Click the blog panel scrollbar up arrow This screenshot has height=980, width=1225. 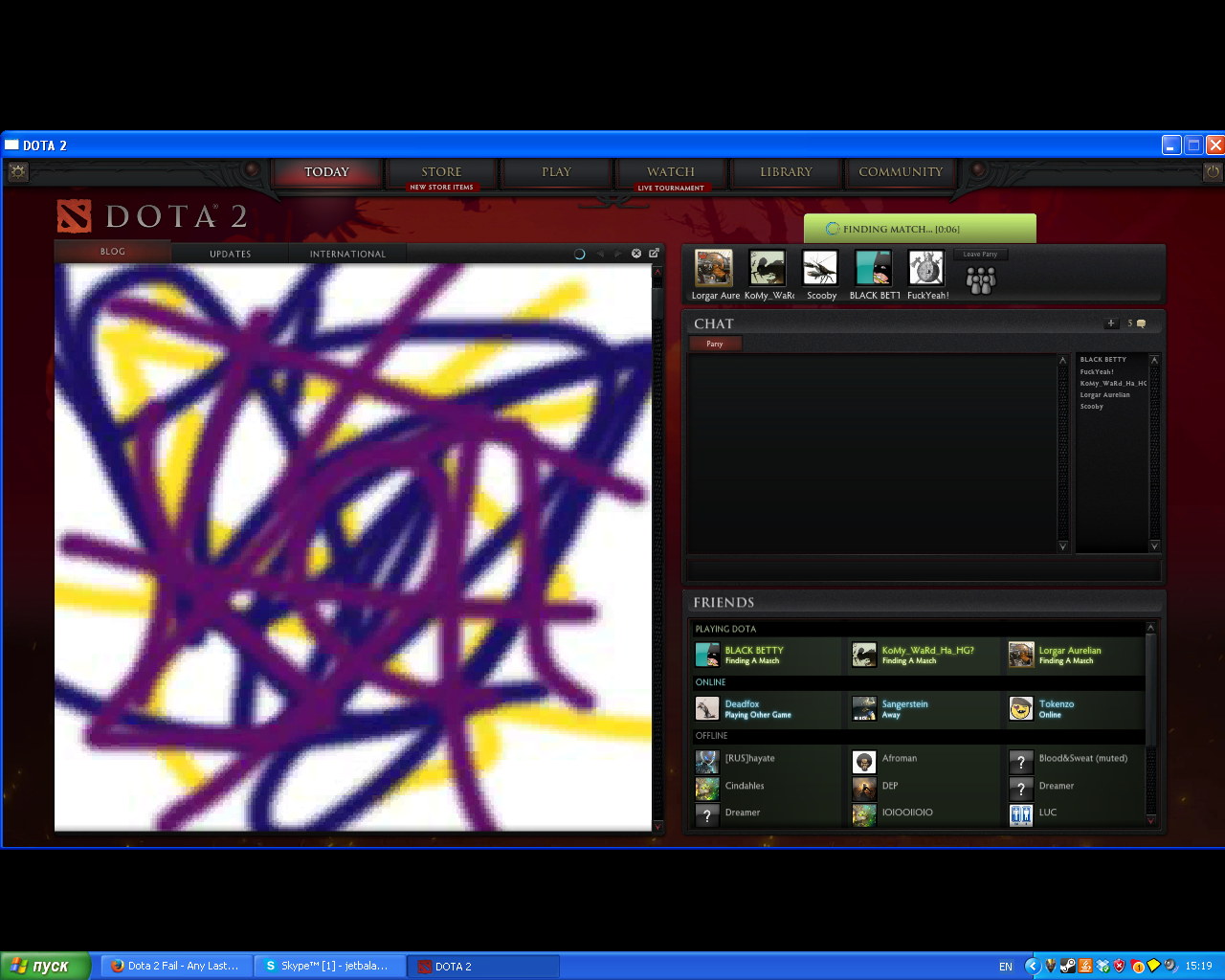(657, 273)
